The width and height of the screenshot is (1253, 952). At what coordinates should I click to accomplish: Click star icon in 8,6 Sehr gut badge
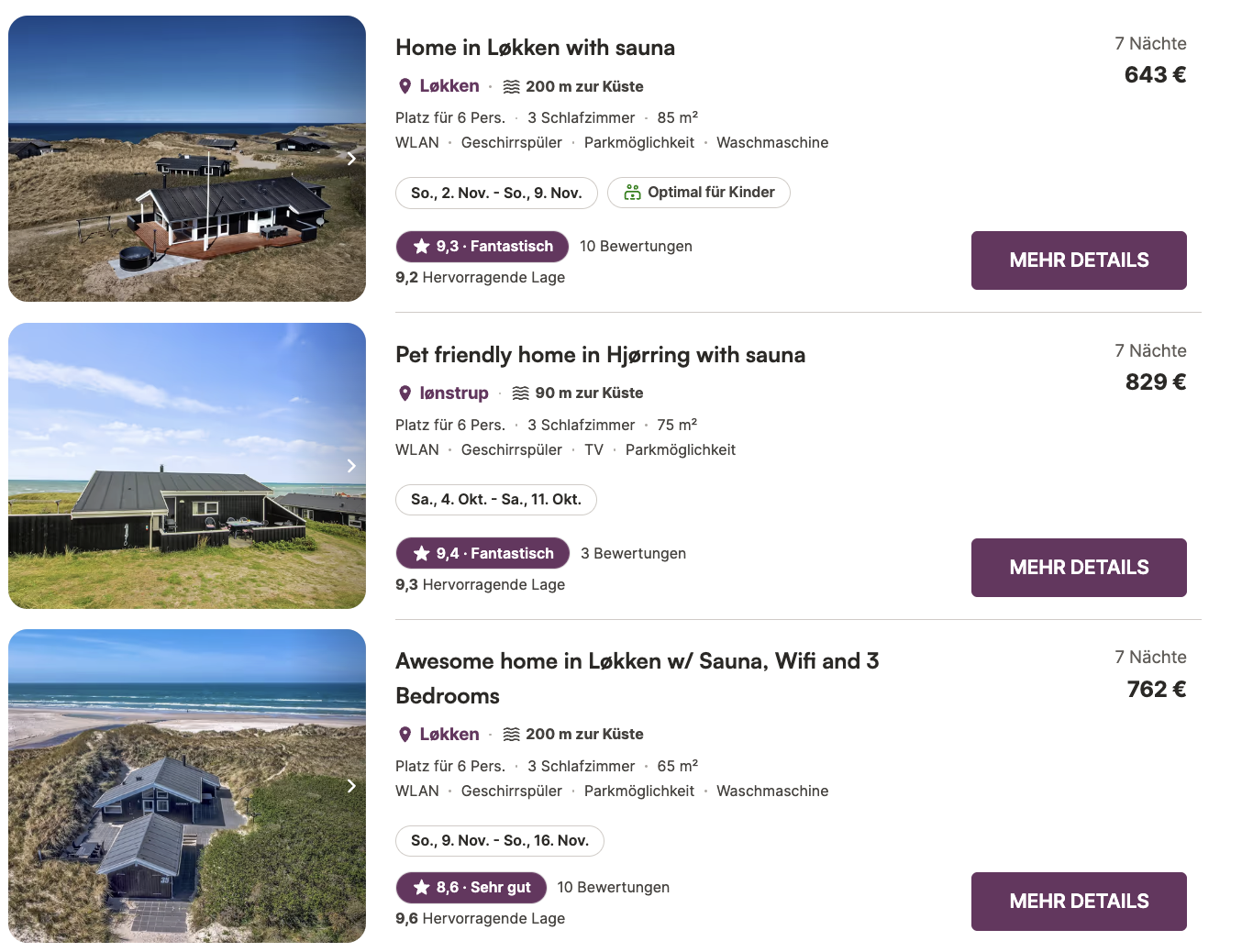pos(421,887)
